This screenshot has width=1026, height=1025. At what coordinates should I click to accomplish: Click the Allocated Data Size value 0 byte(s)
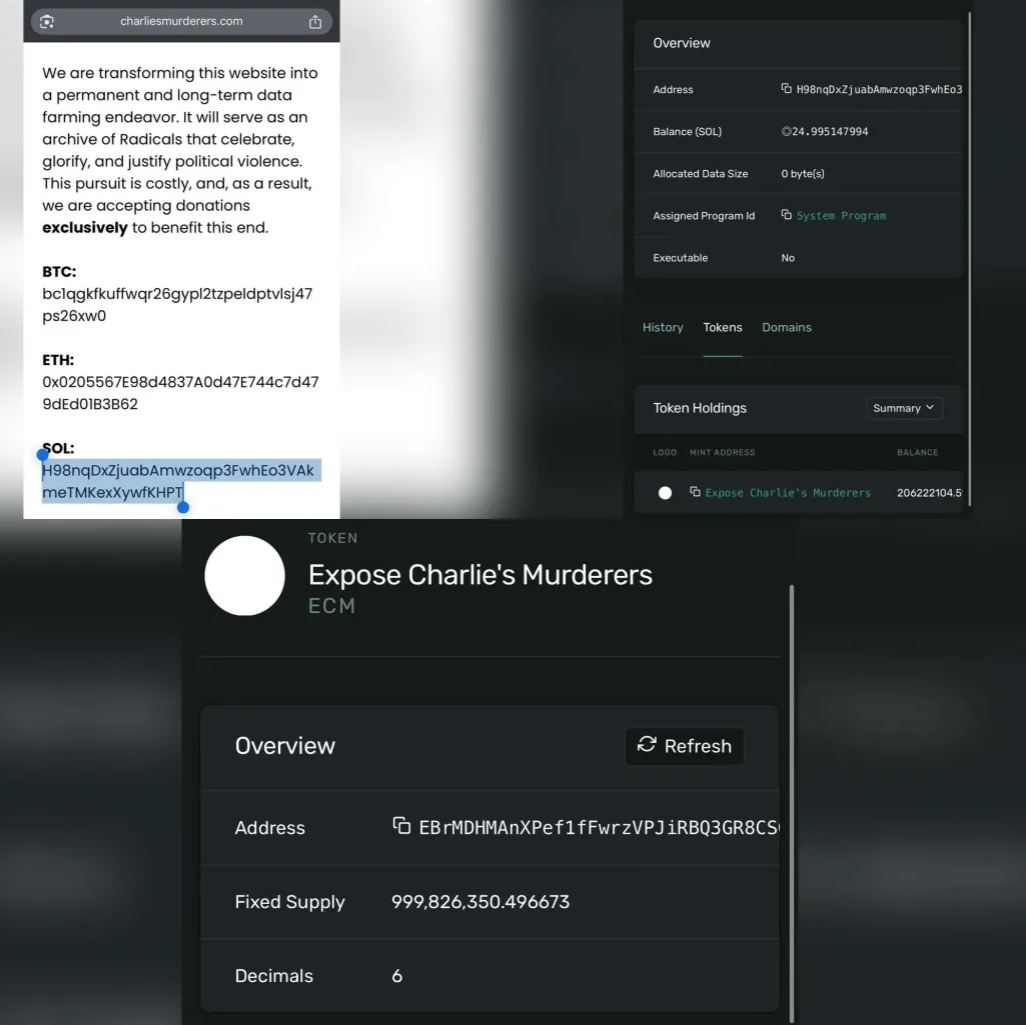(x=802, y=173)
